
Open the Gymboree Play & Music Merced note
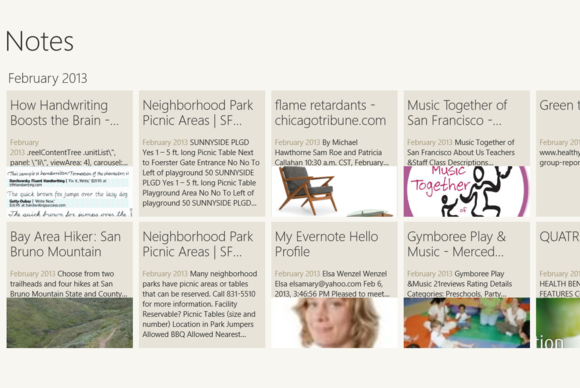click(x=467, y=285)
